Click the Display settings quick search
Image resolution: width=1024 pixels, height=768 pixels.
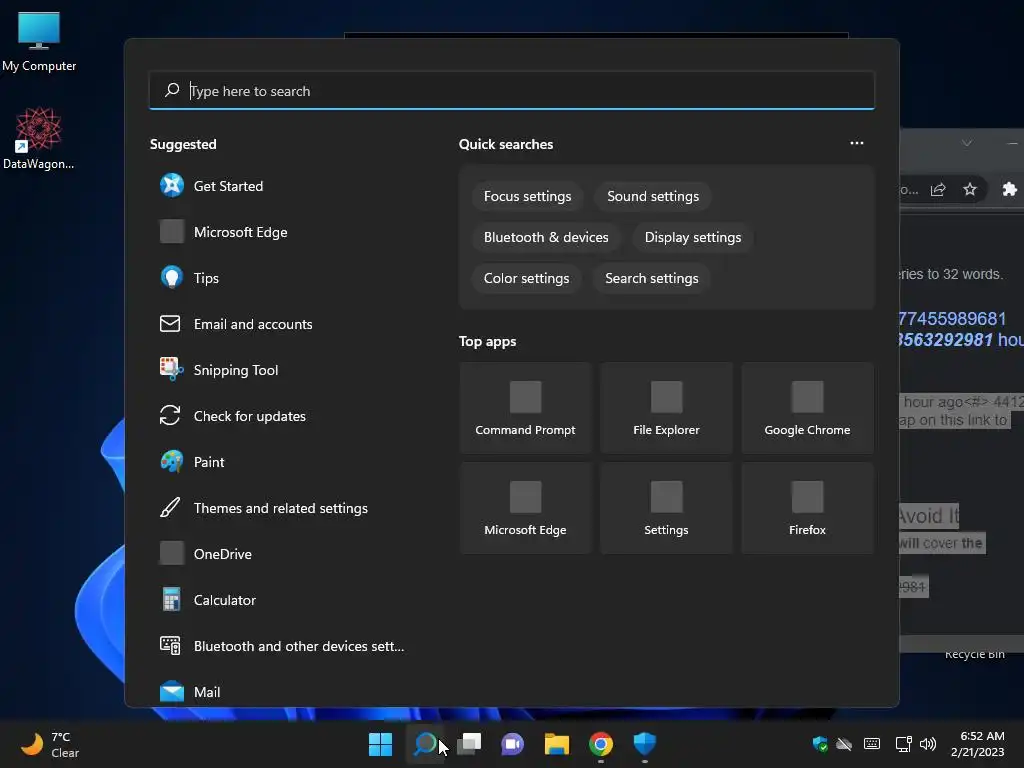coord(693,238)
